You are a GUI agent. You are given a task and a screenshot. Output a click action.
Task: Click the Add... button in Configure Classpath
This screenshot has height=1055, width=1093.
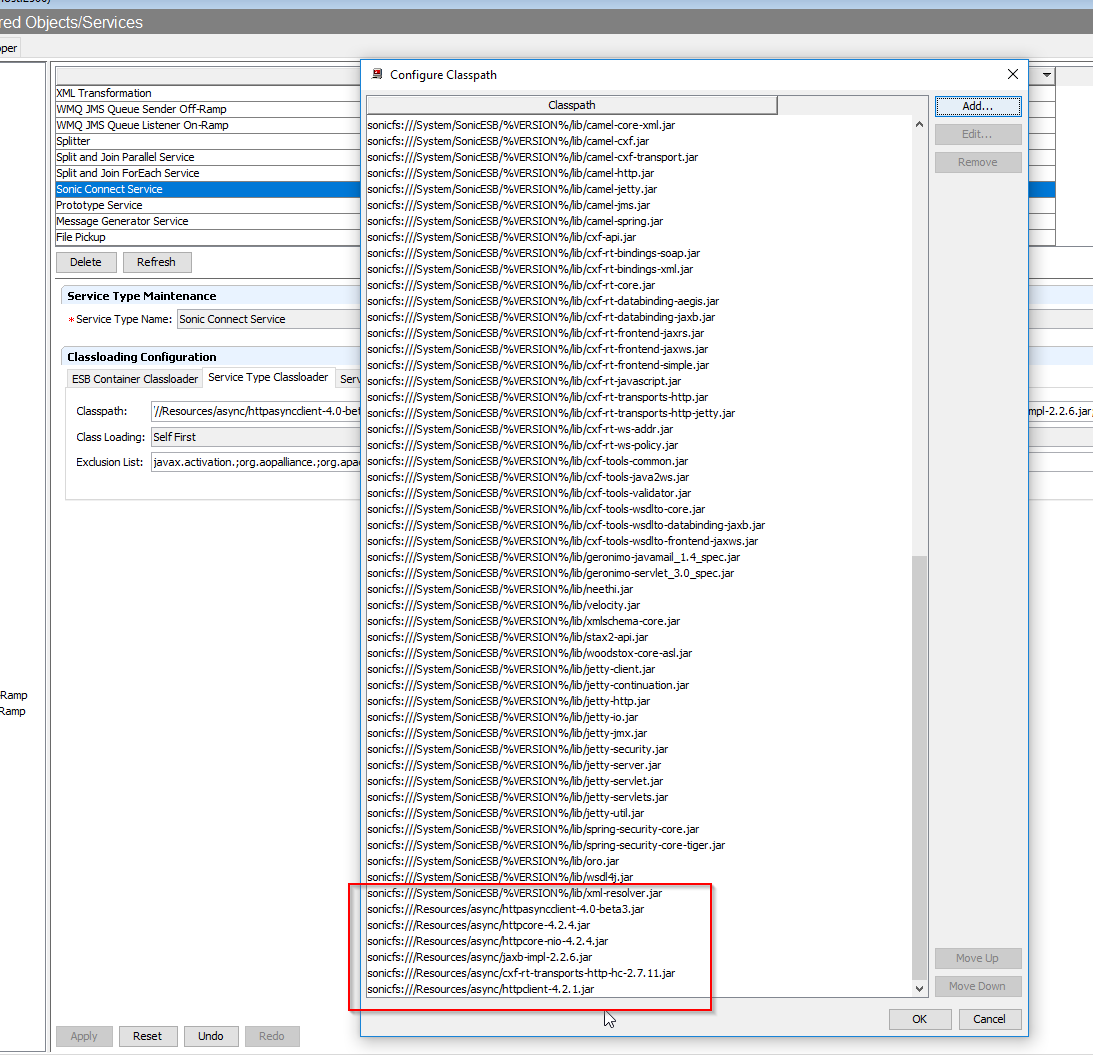977,106
